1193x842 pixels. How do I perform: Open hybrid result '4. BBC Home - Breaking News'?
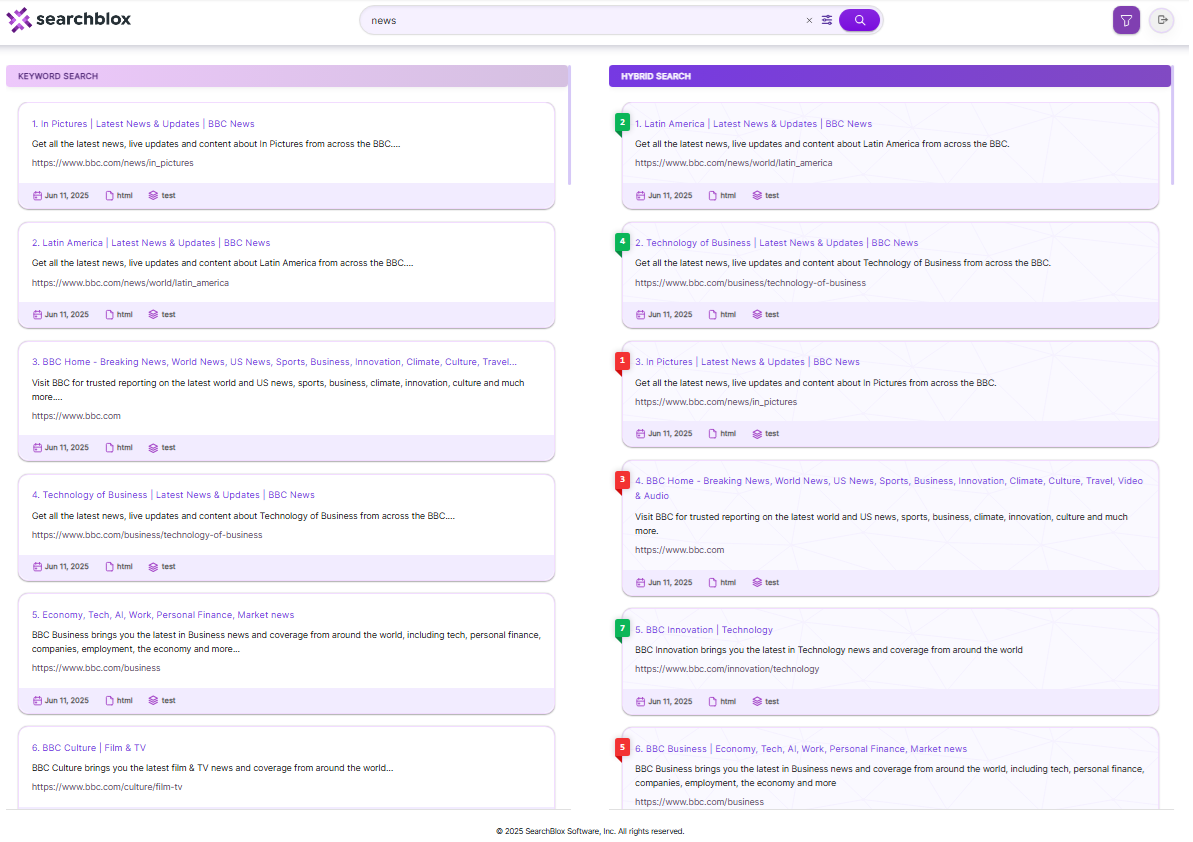click(x=891, y=489)
